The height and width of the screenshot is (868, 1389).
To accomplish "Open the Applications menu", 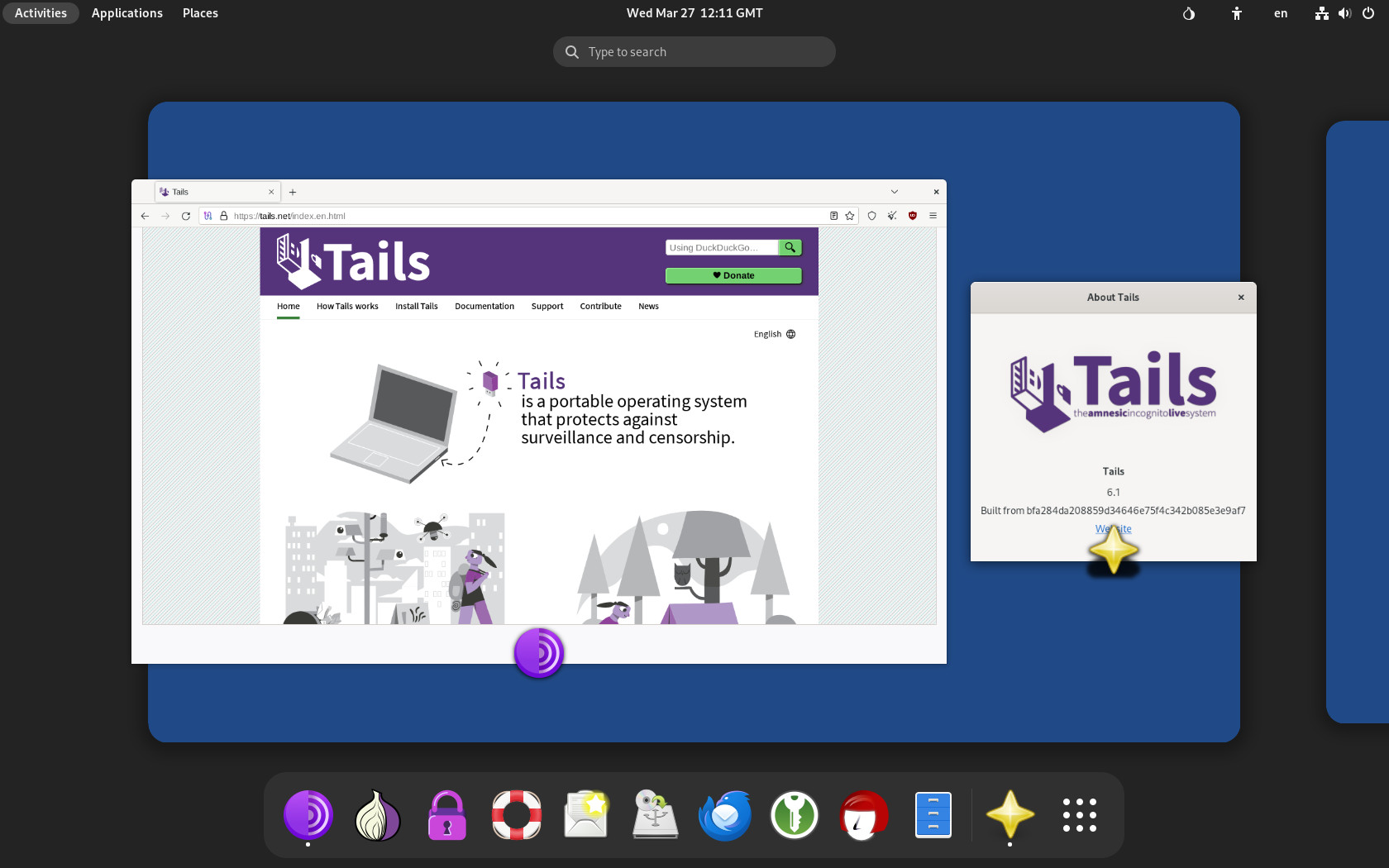I will click(x=127, y=13).
